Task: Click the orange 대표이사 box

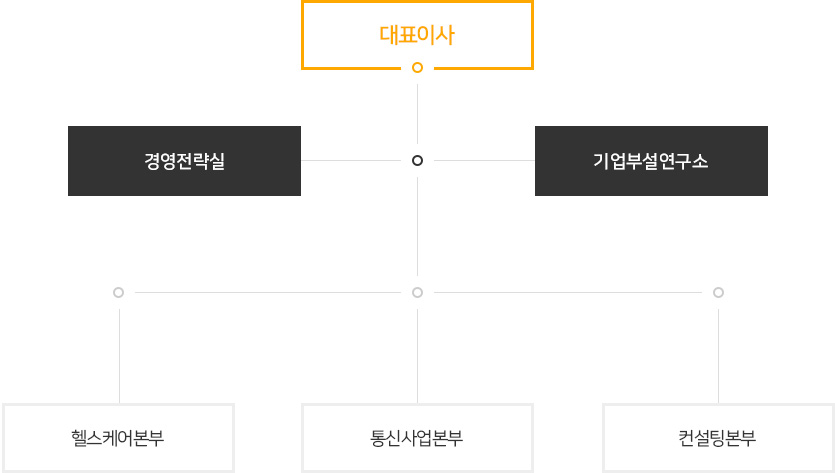Action: tap(417, 35)
